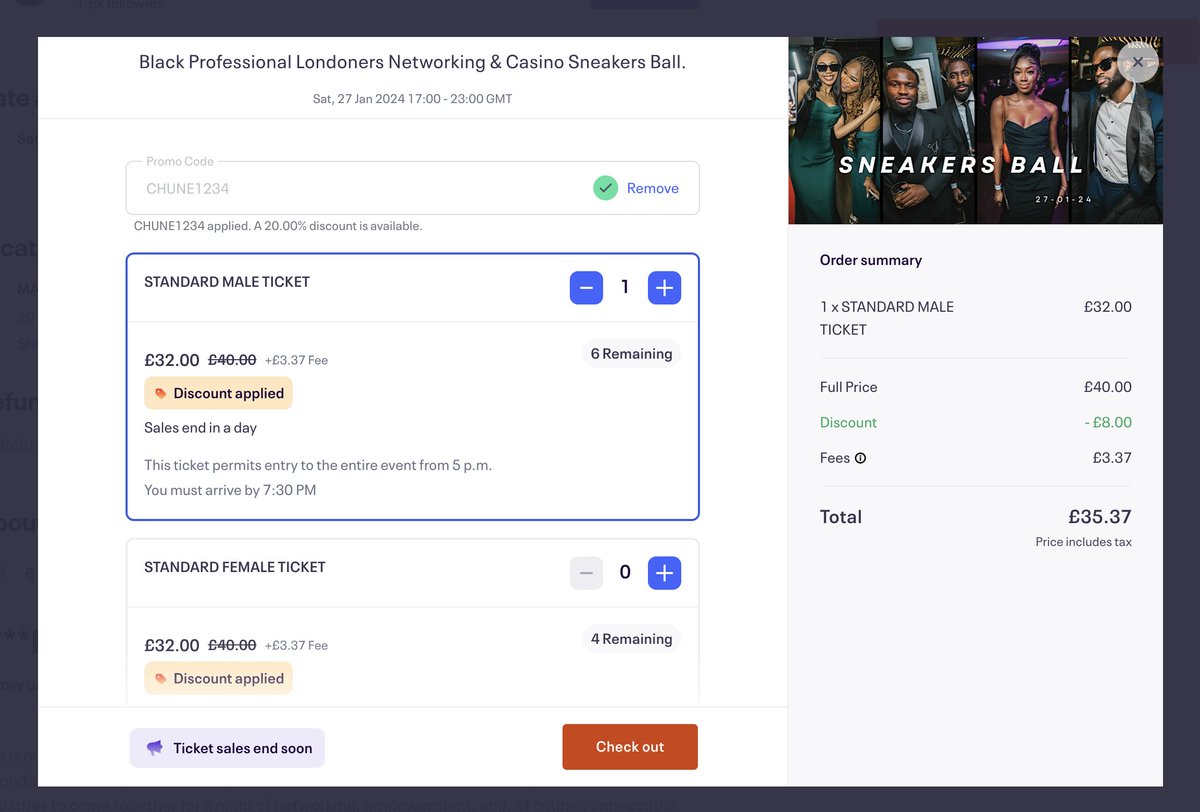The width and height of the screenshot is (1200, 812).
Task: Click the megaphone icon in sales badge
Action: pos(155,748)
